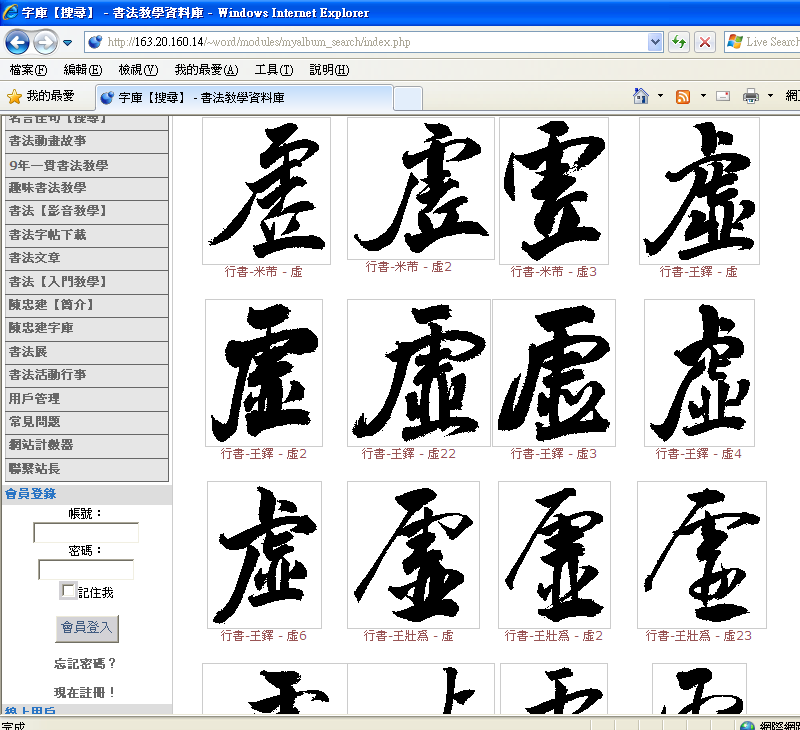Go to 書法字帖下載 sidebar item
Viewport: 800px width, 730px height.
(x=87, y=235)
